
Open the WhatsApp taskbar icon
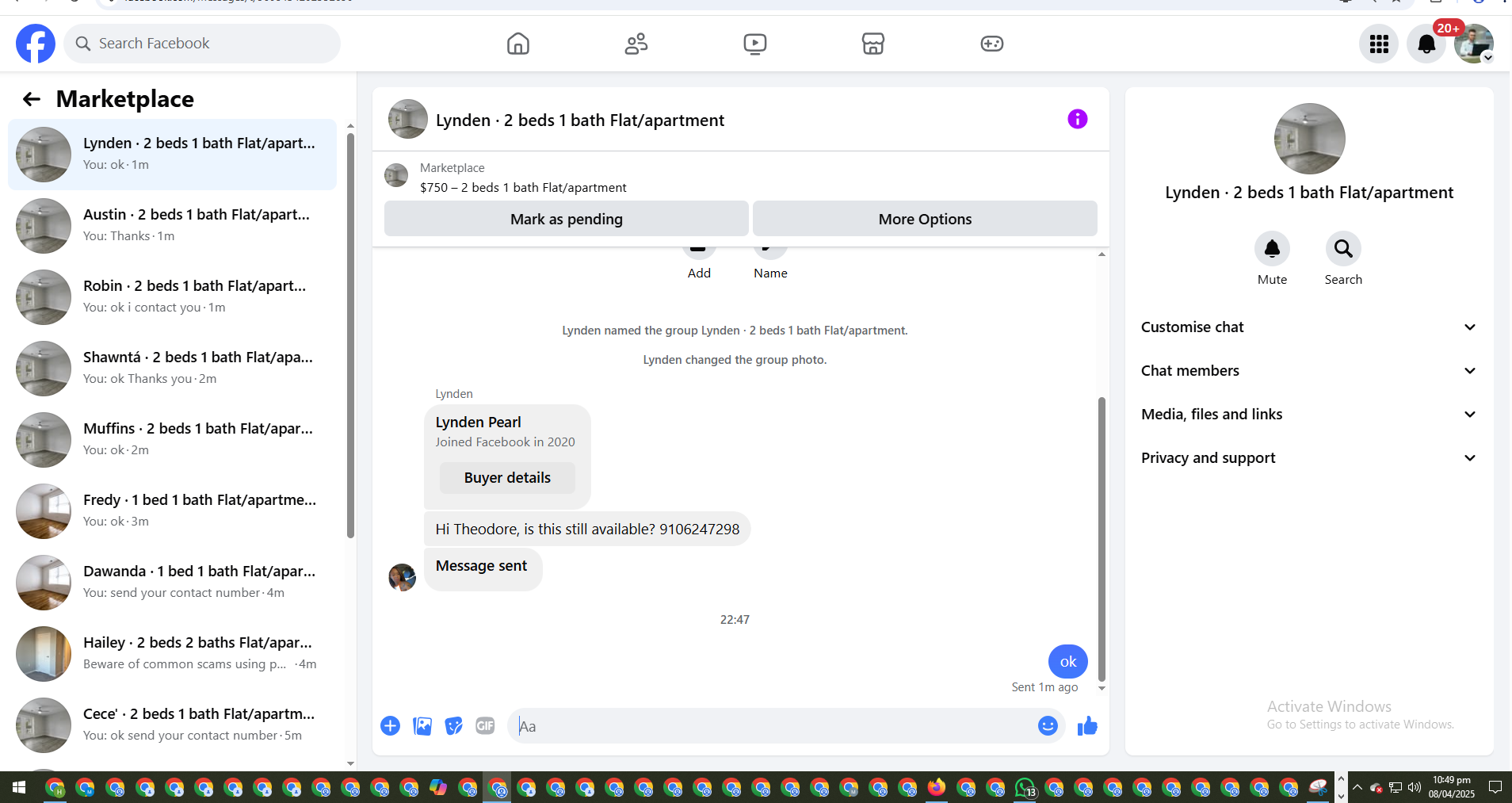[1025, 788]
